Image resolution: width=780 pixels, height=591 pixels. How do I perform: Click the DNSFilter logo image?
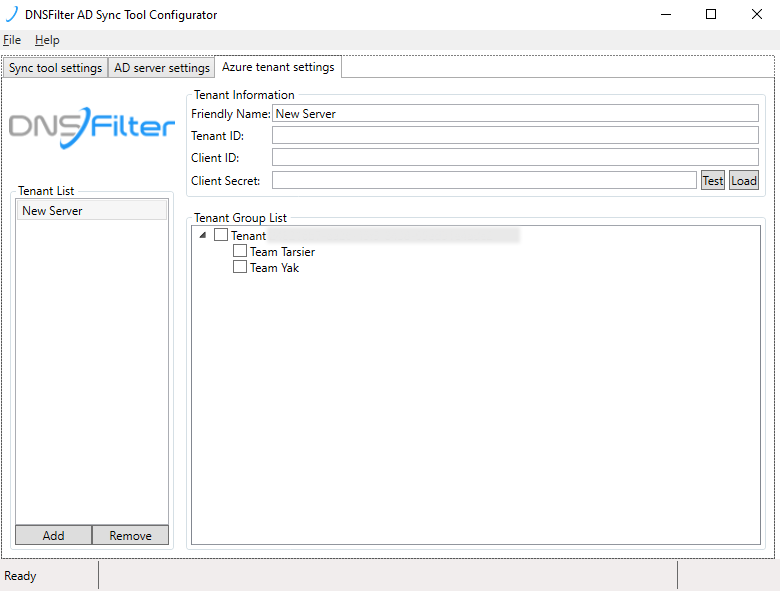[92, 127]
